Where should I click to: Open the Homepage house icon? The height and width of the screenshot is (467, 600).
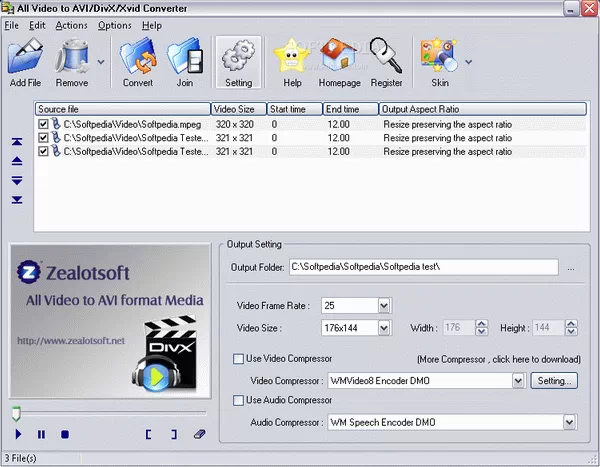[339, 57]
